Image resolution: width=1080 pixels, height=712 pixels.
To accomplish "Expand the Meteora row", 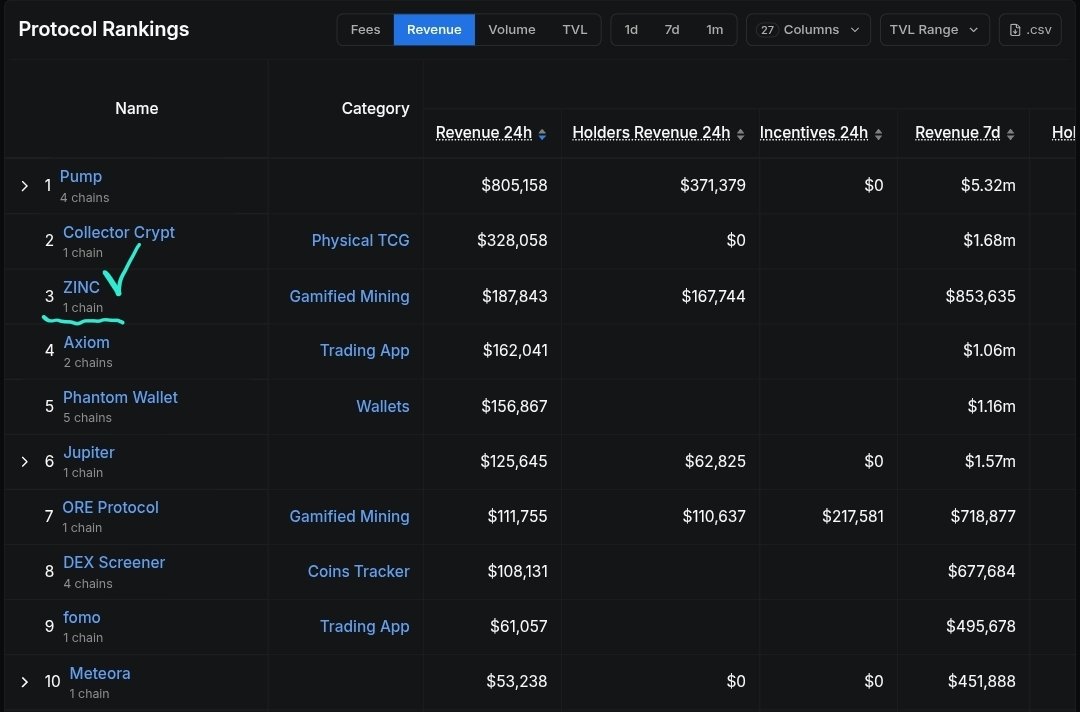I will (x=25, y=682).
